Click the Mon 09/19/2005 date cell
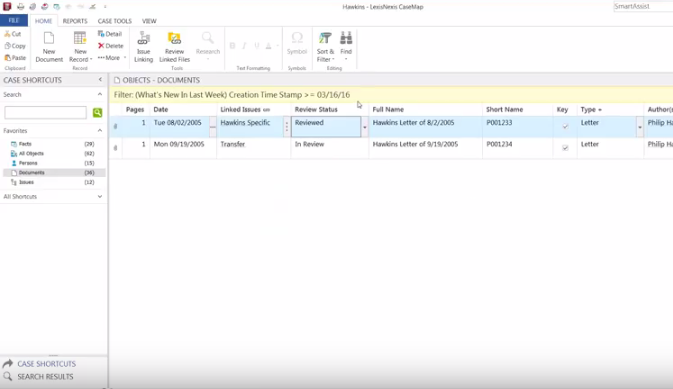The image size is (673, 389). tap(183, 148)
